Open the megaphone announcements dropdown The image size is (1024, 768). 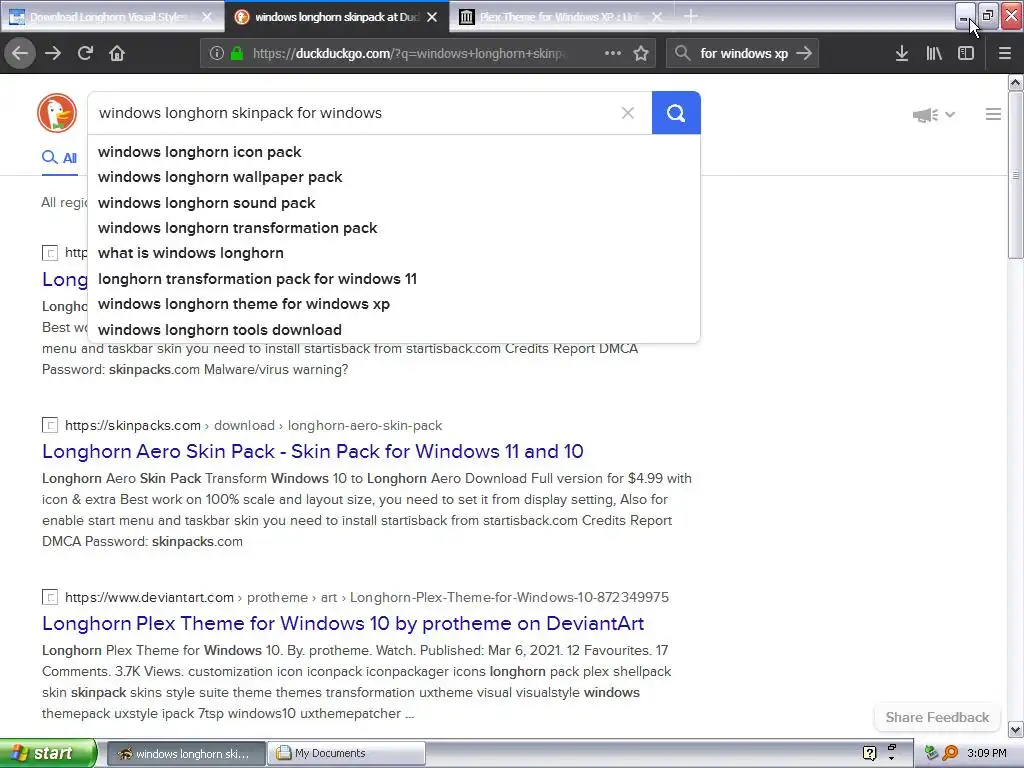(934, 115)
